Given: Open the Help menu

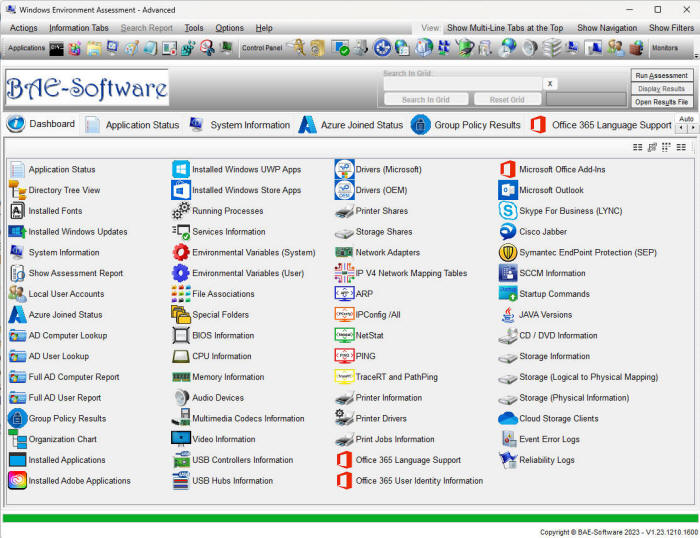Looking at the screenshot, I should [264, 28].
